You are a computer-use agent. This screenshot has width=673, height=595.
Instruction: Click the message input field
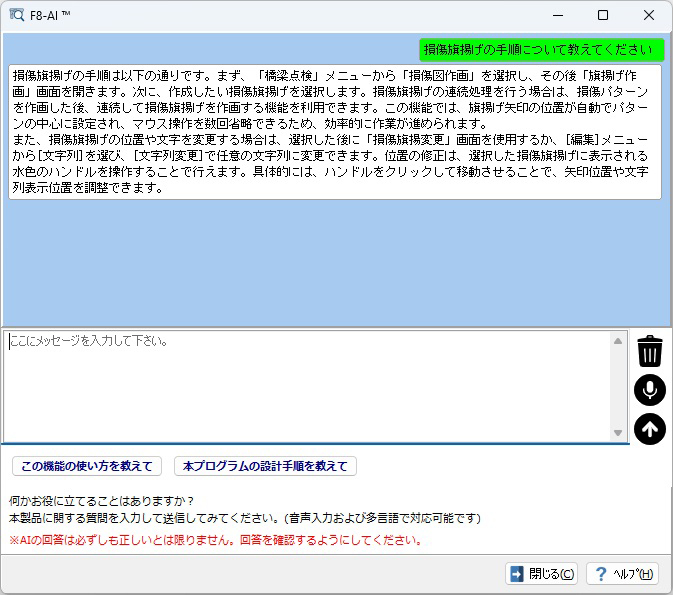point(307,386)
